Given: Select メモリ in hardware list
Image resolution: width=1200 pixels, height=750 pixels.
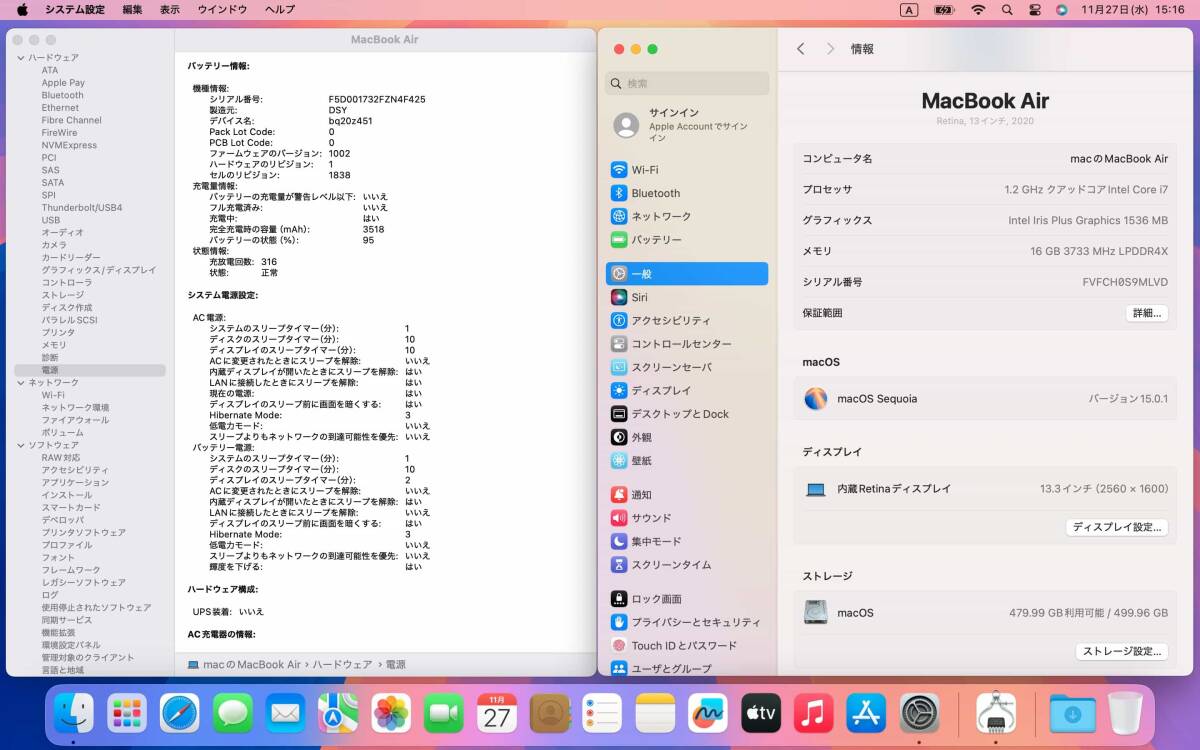Looking at the screenshot, I should tap(54, 345).
